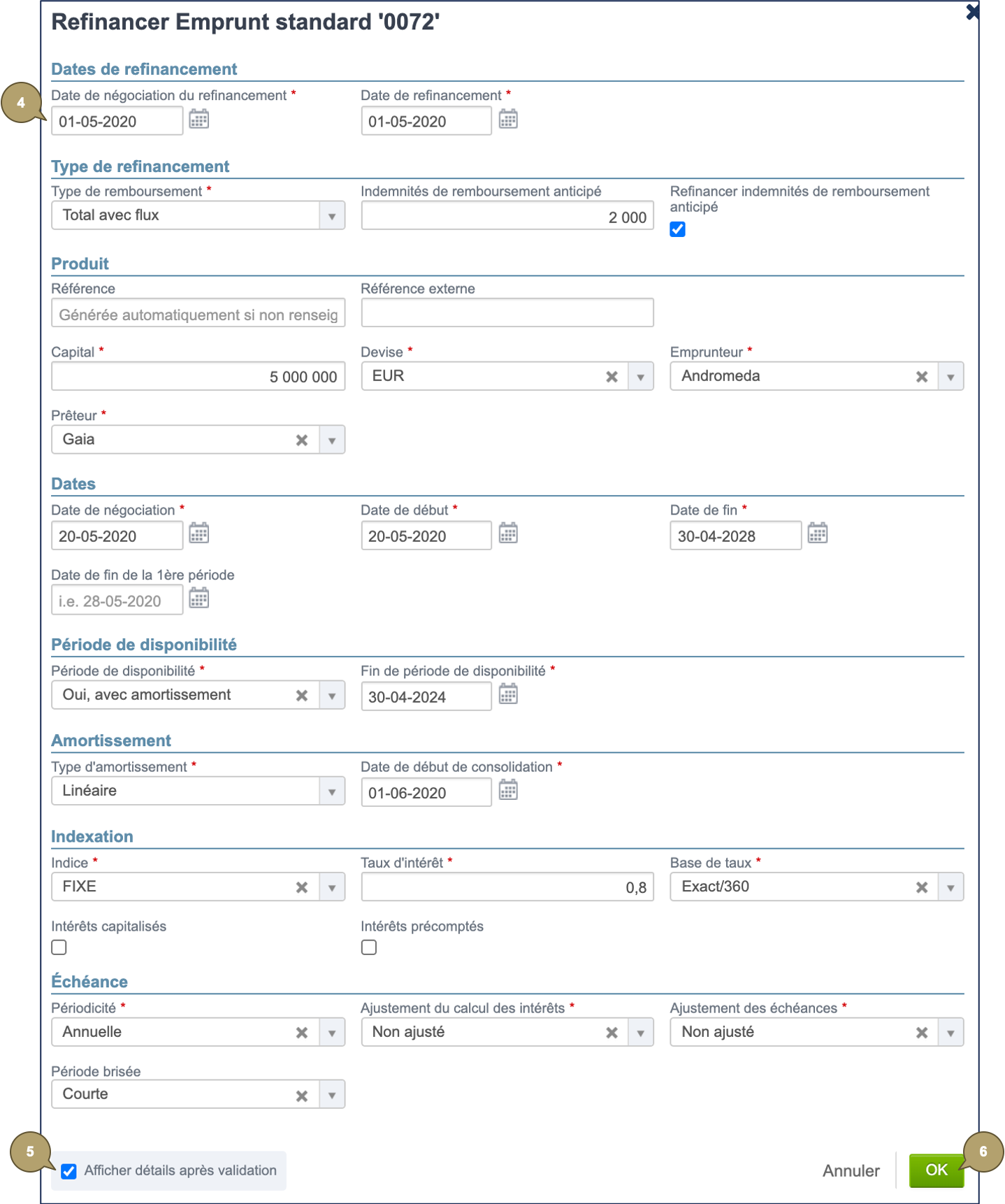Open calendar picker for Date de refinancement
This screenshot has width=1005, height=1204.
pyautogui.click(x=508, y=120)
